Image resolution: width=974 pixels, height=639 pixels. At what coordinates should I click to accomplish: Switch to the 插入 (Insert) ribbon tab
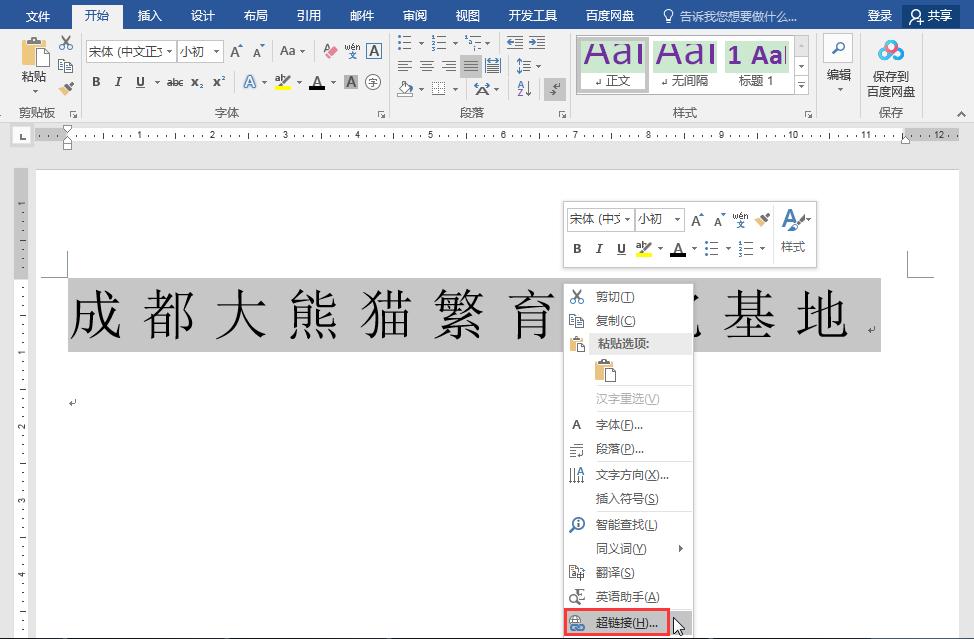click(x=149, y=15)
